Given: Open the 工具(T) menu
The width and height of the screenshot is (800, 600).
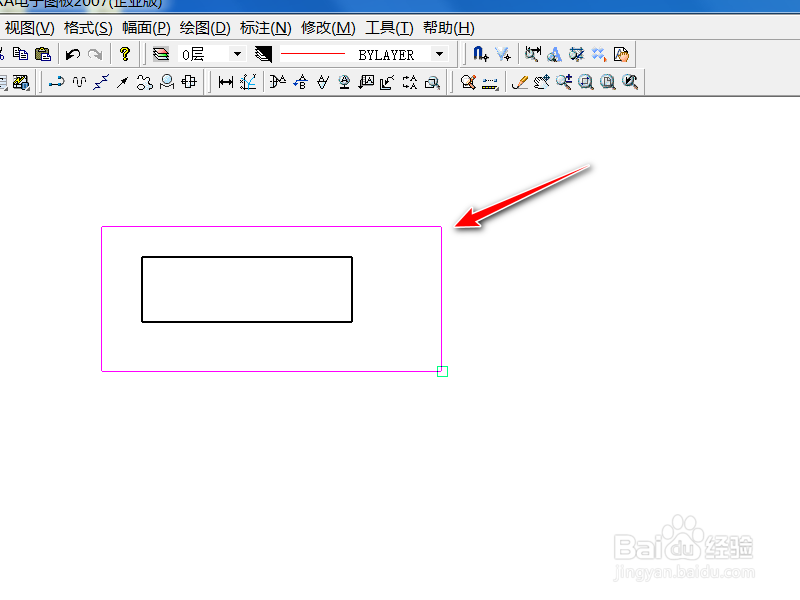Looking at the screenshot, I should pyautogui.click(x=389, y=28).
